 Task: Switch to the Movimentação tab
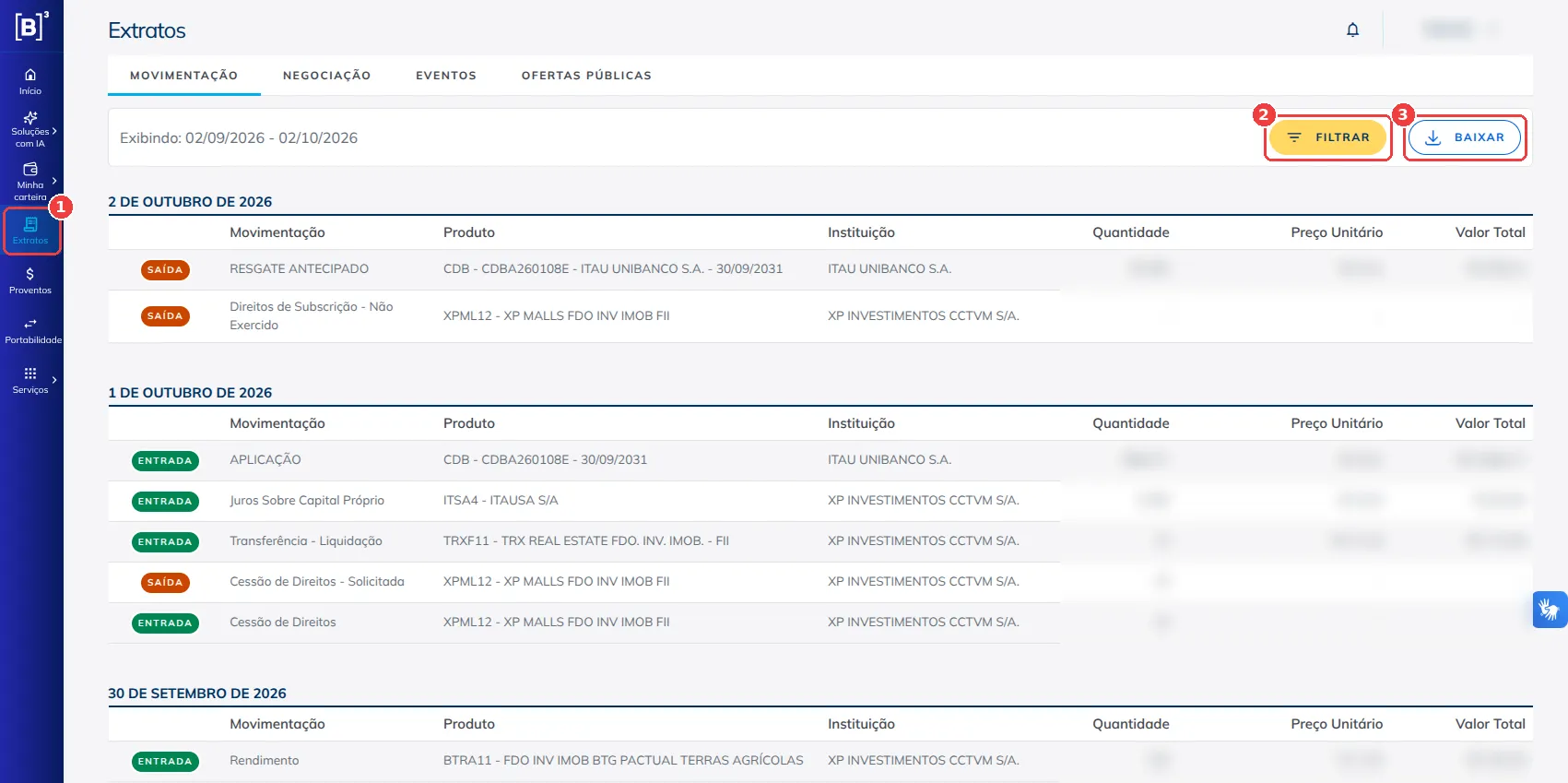[x=184, y=76]
